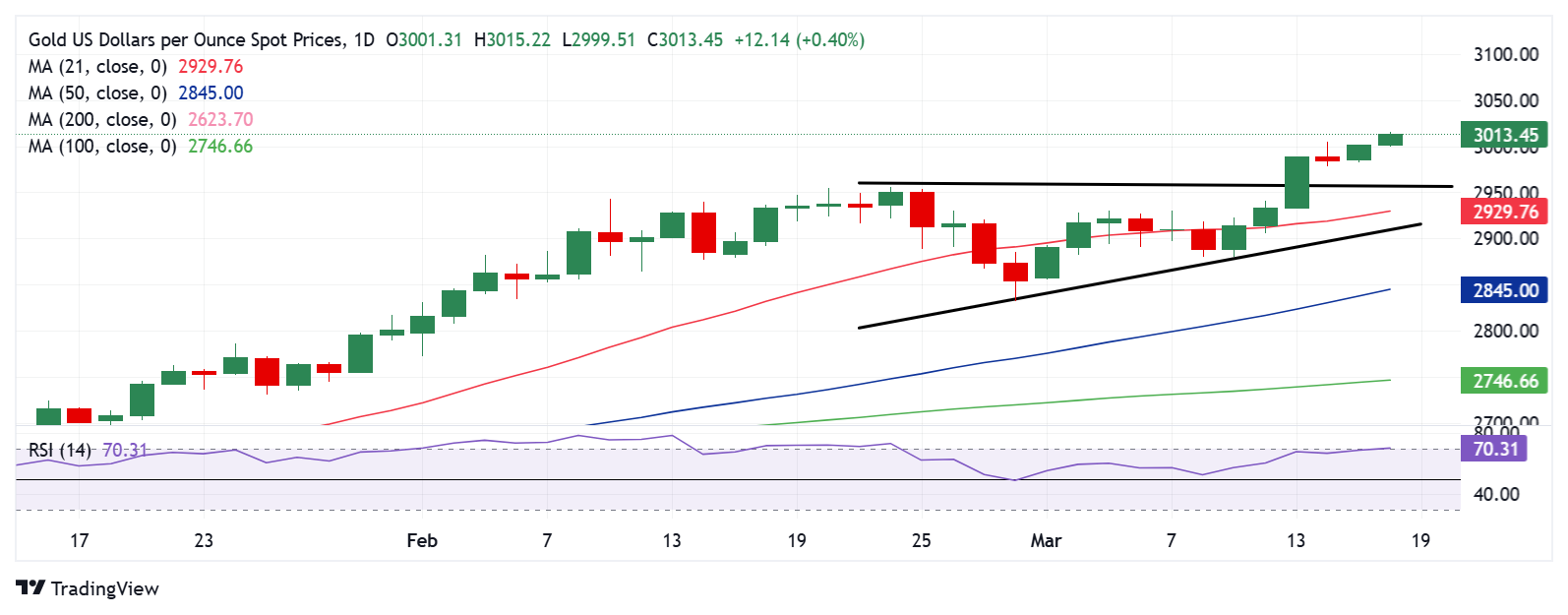Select the MA (21, close, 0) legend
The width and height of the screenshot is (1568, 615).
tap(96, 67)
